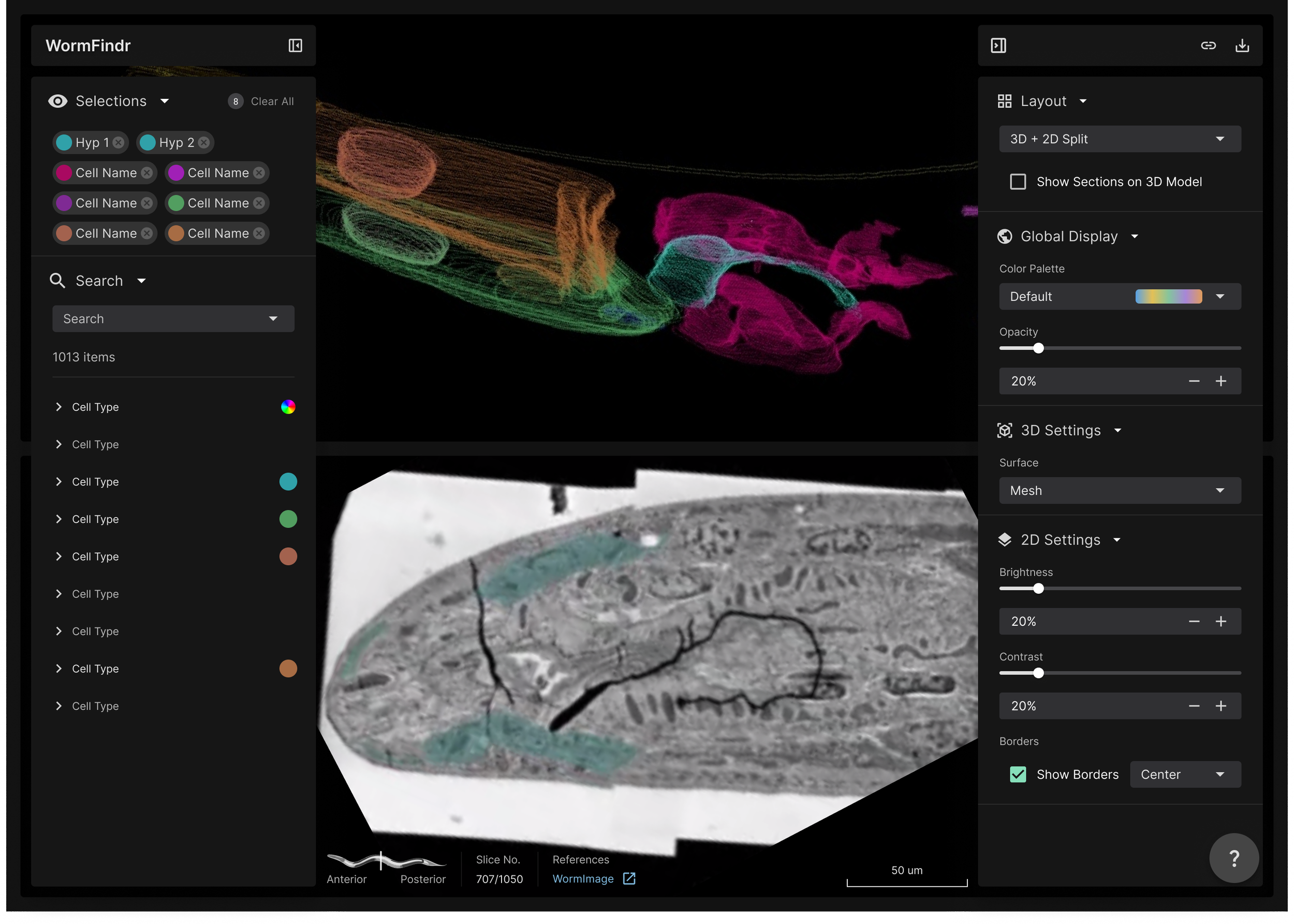This screenshot has width=1294, height=924.
Task: Remove the Hyp 2 selection chip
Action: tap(203, 143)
